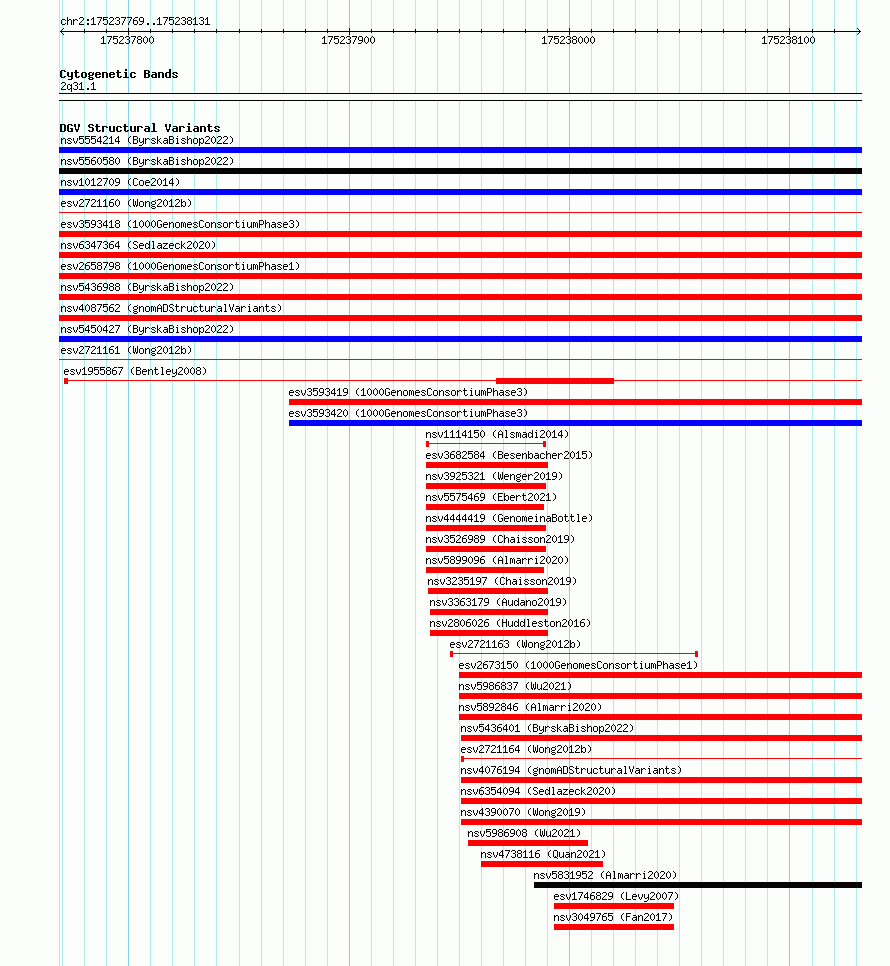Click the 175237900 ruler position label
The image size is (890, 966).
pyautogui.click(x=348, y=41)
